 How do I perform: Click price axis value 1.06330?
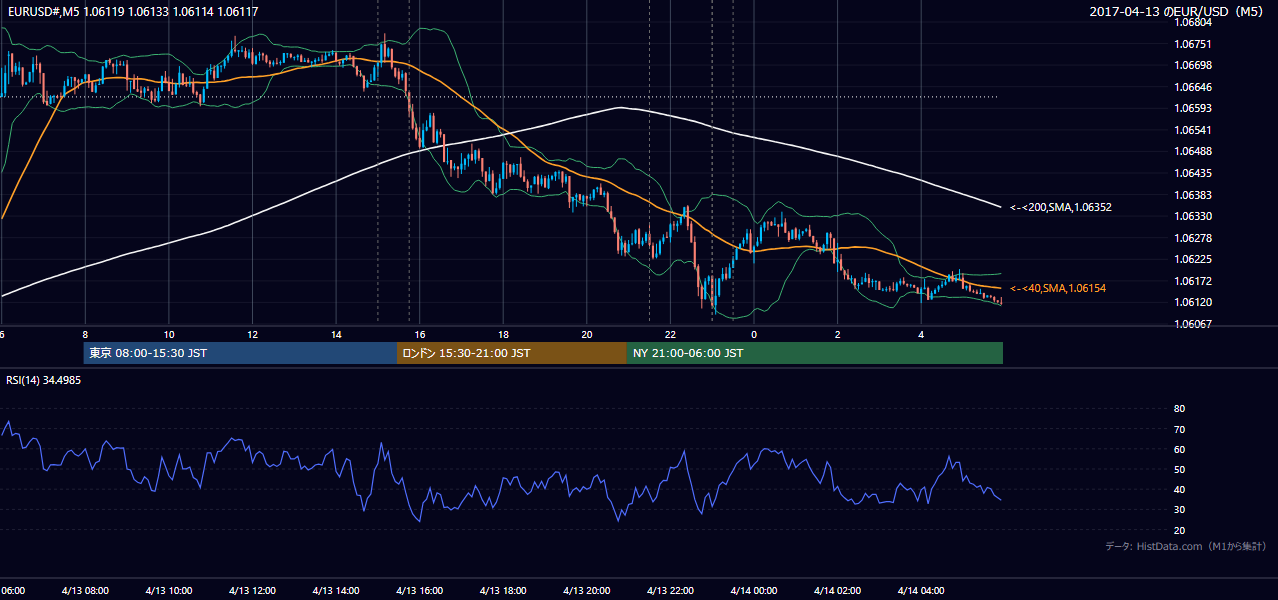[x=1192, y=216]
